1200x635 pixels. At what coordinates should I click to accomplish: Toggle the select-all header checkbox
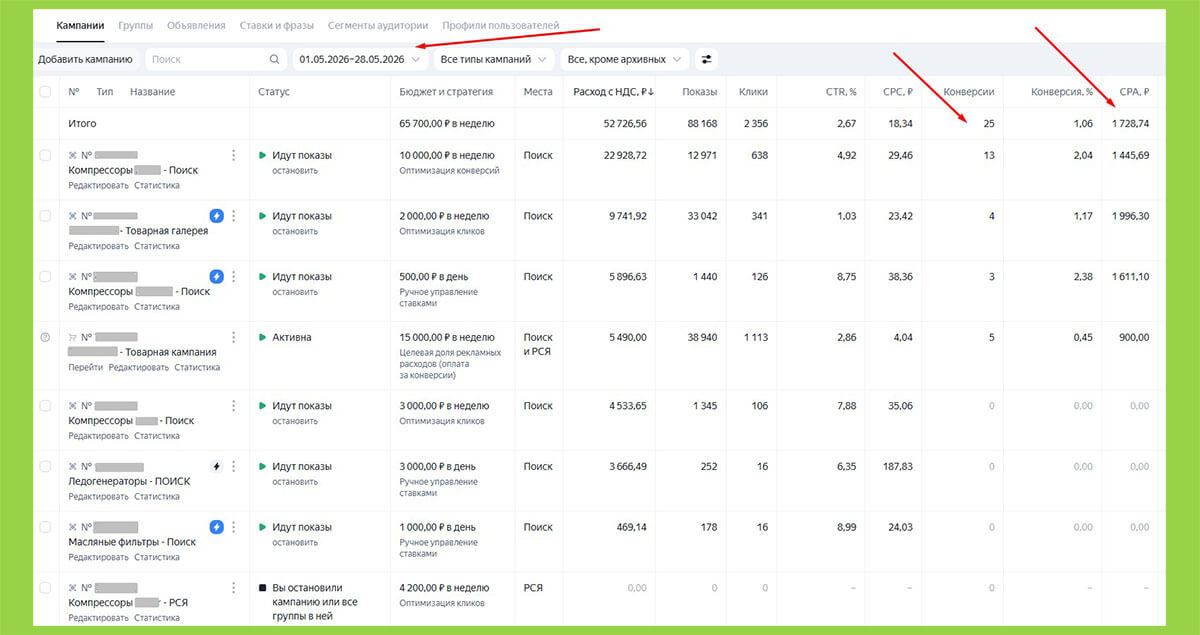pyautogui.click(x=45, y=92)
